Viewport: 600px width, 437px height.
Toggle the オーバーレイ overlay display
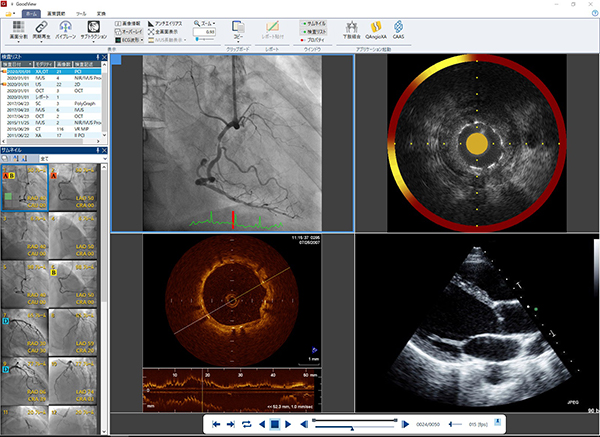pos(129,30)
